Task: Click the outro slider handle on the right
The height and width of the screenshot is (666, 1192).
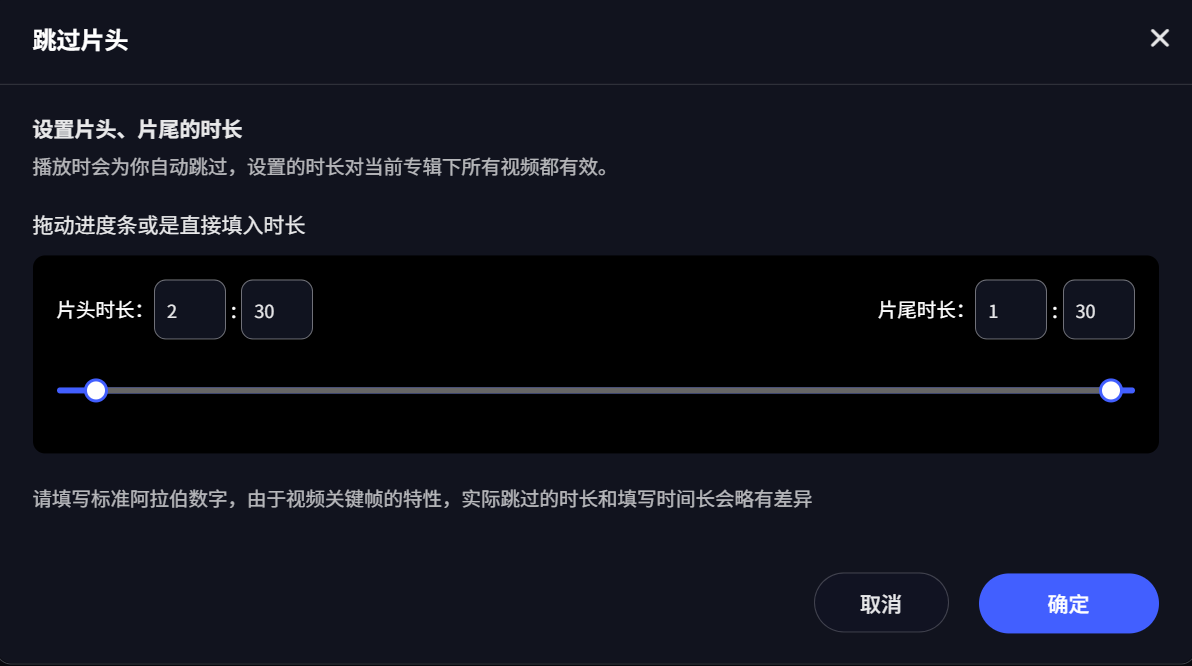Action: click(x=1110, y=390)
